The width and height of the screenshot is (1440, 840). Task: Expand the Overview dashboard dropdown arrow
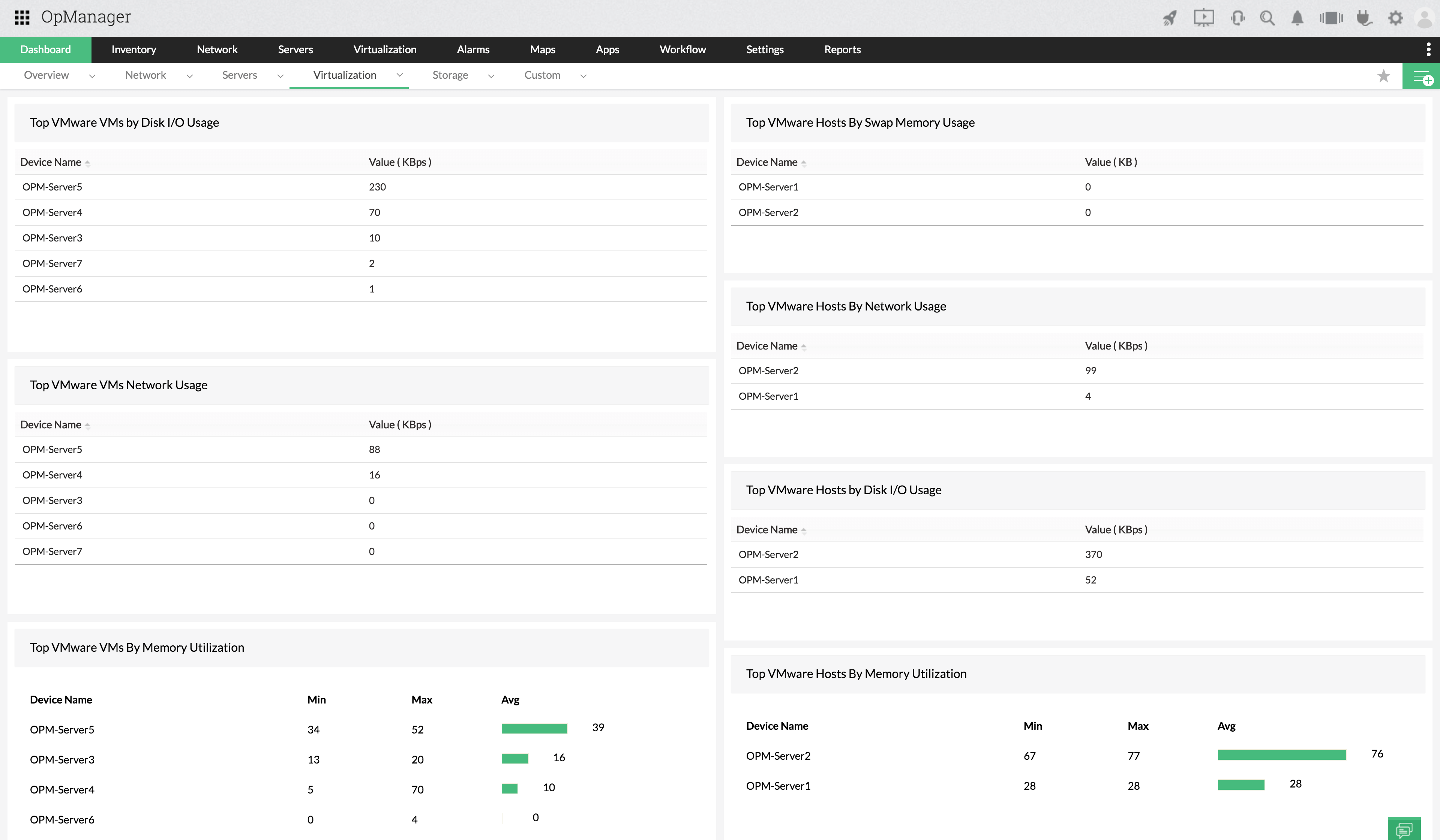92,76
